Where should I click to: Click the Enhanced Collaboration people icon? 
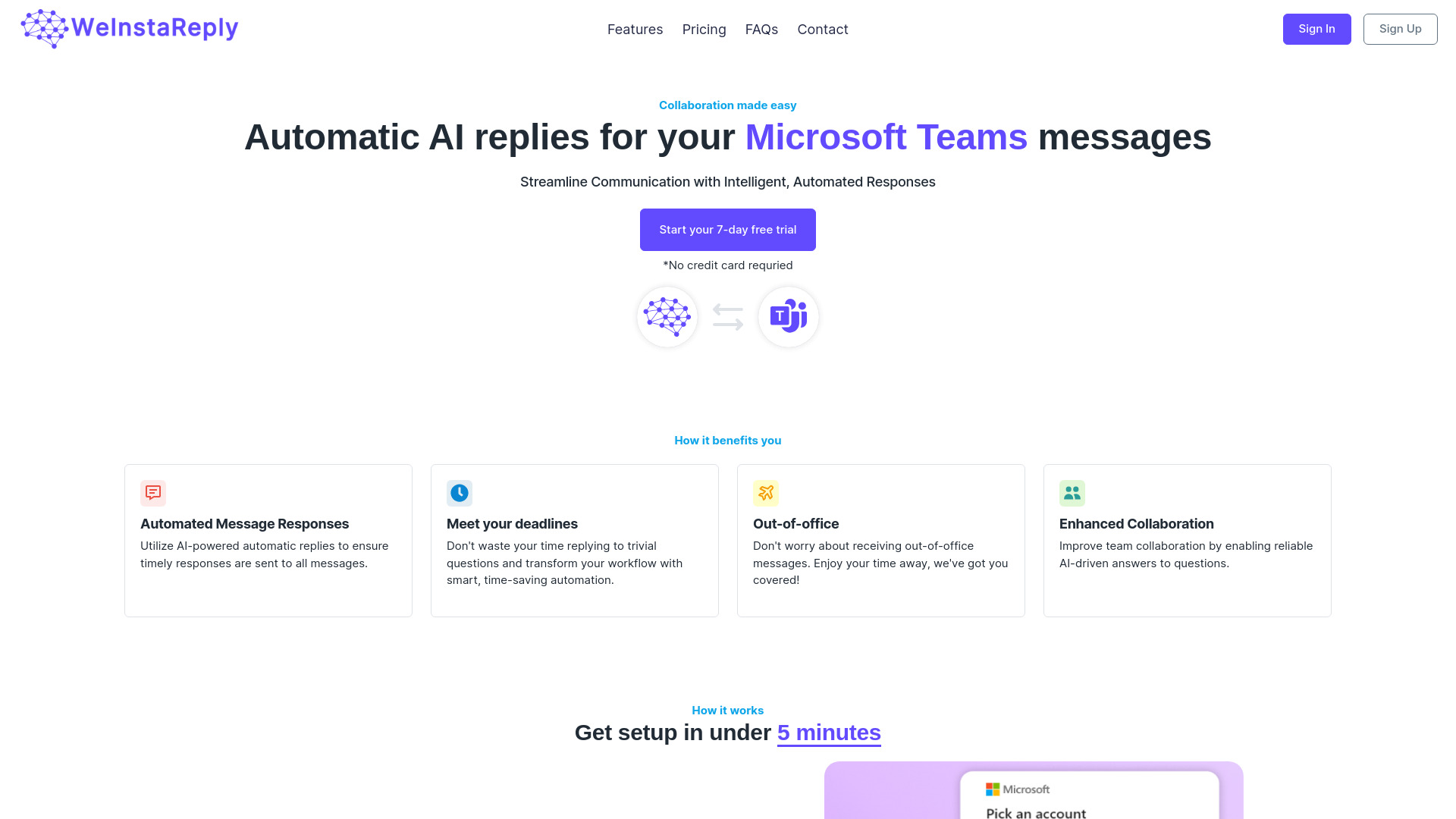click(1072, 492)
